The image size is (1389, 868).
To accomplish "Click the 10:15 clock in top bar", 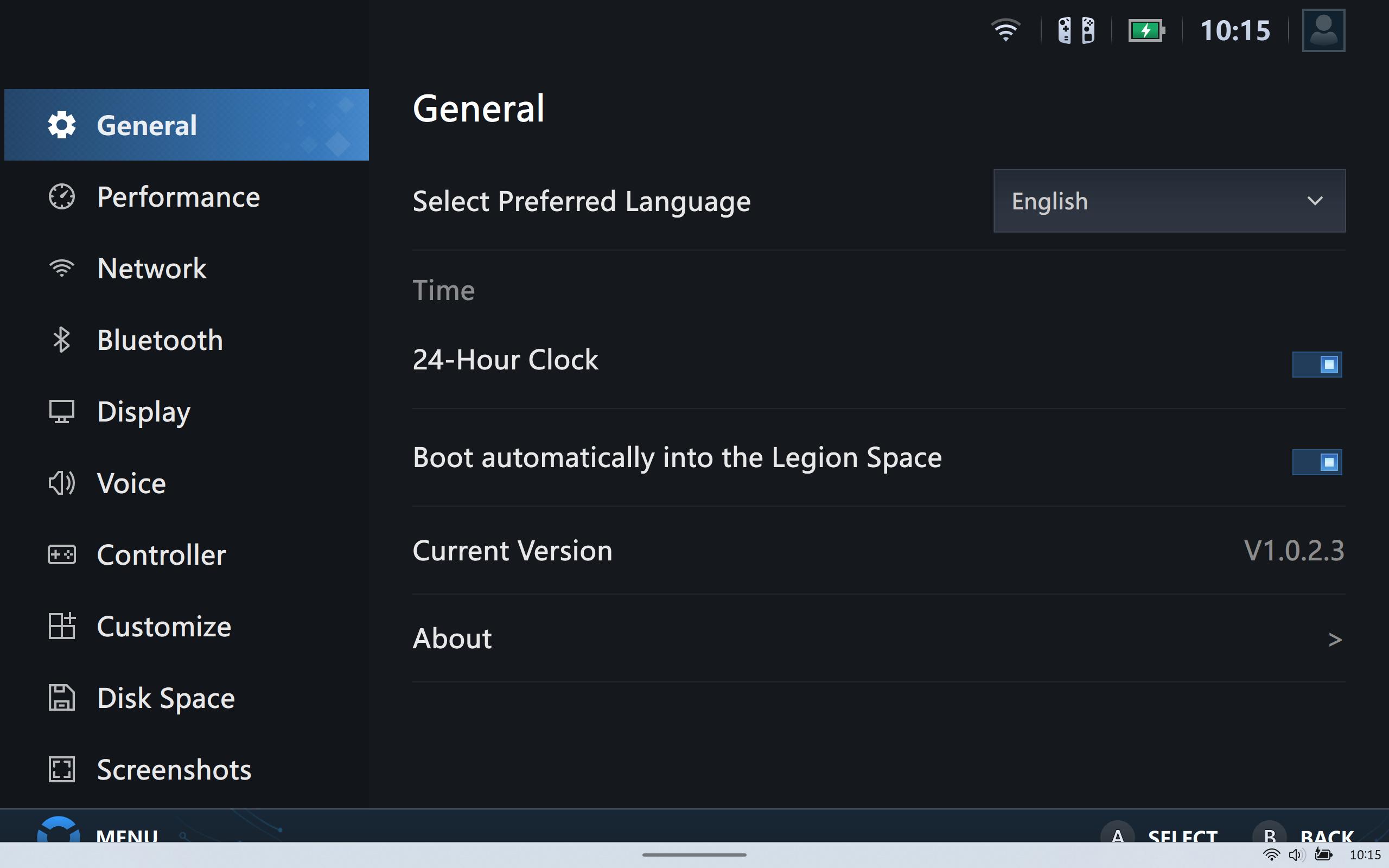I will pos(1235,30).
